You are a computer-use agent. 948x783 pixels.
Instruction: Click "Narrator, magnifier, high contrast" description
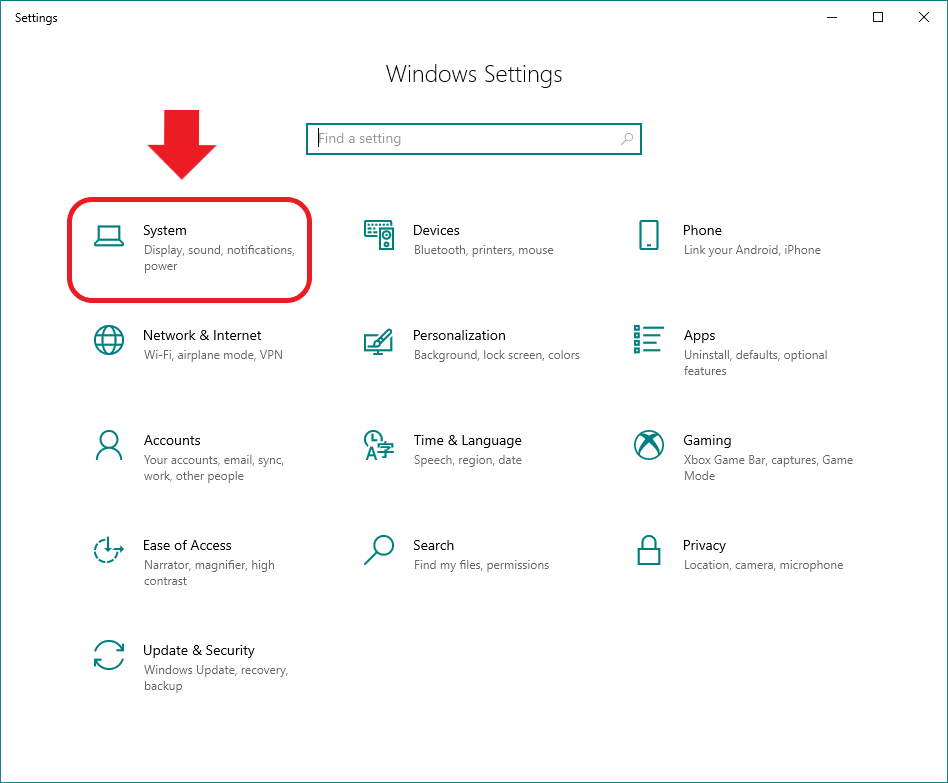tap(209, 573)
